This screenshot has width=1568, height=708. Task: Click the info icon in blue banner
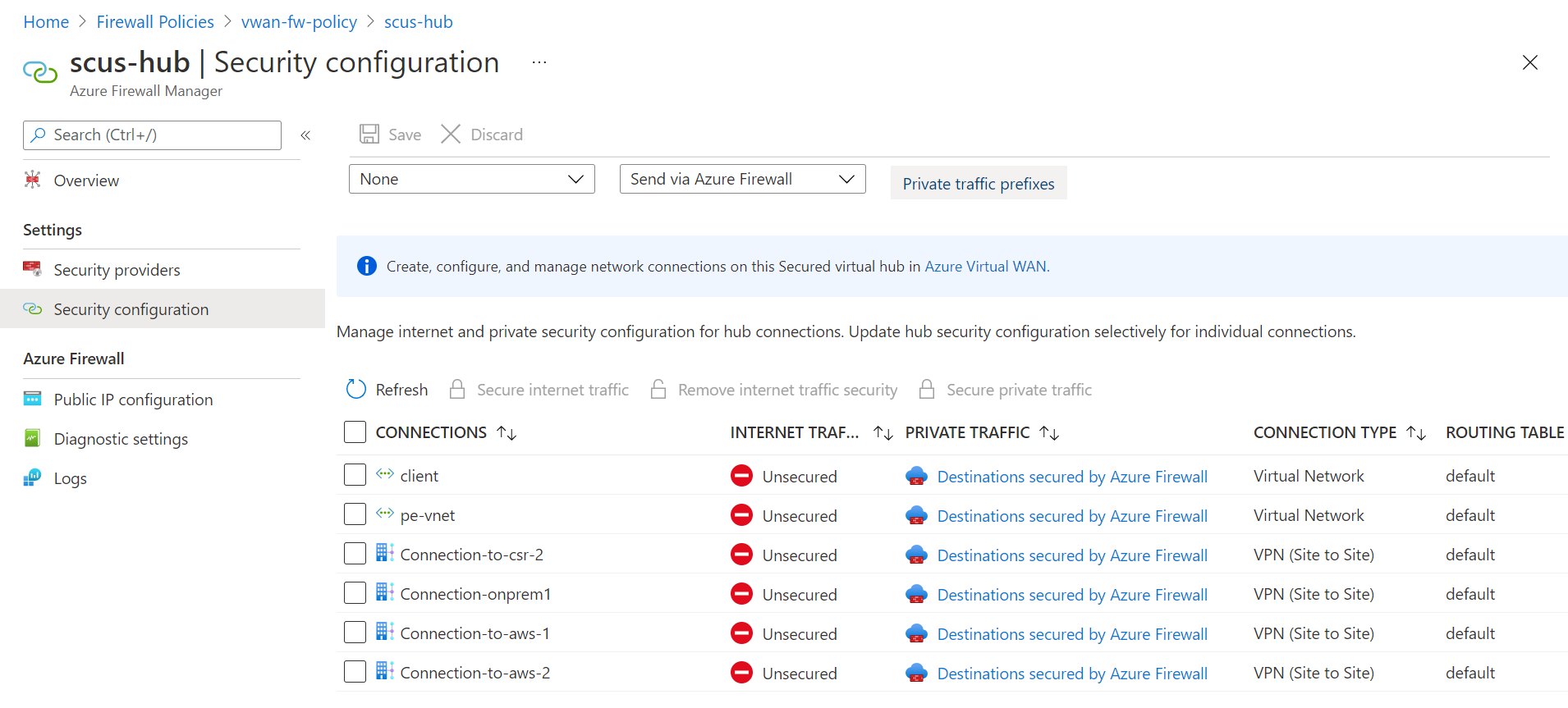366,267
